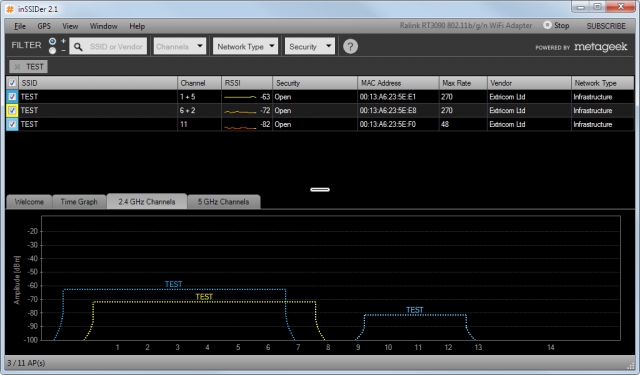Uncheck TEST network on channel 1+5
Image resolution: width=640 pixels, height=375 pixels.
(12, 97)
